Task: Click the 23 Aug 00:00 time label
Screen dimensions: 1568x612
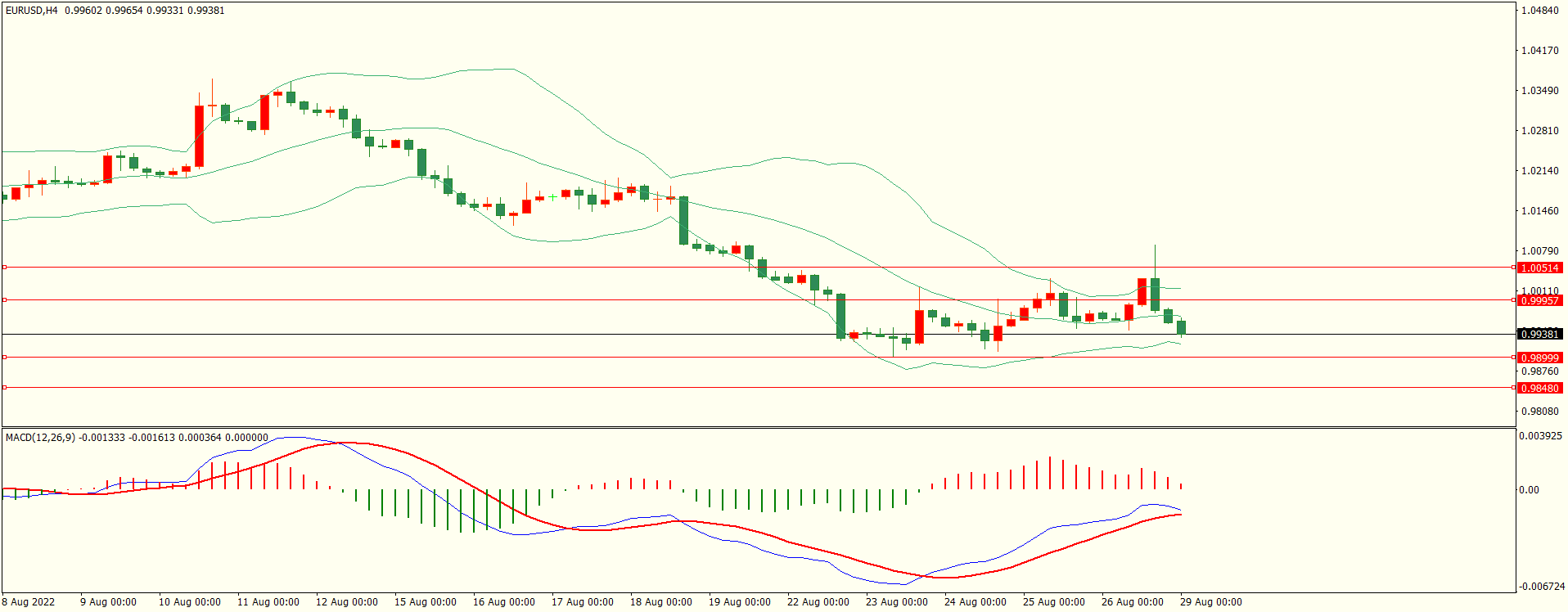Action: [897, 602]
